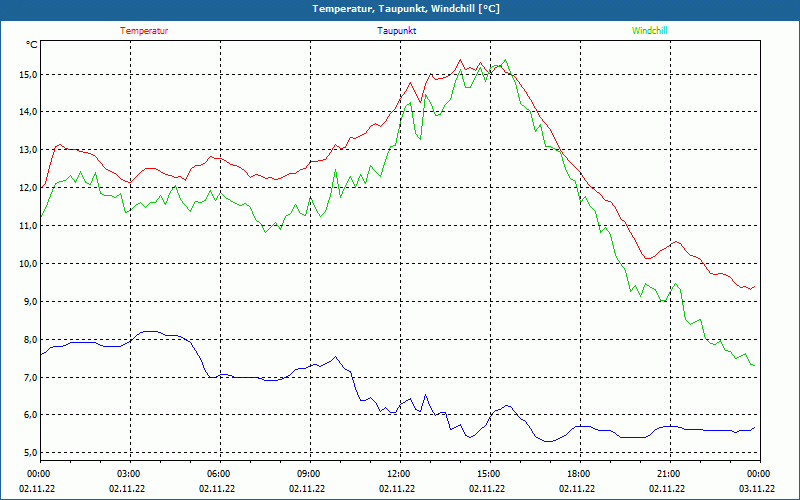
Task: Click the 14,0 y-axis value
Action: (x=29, y=112)
